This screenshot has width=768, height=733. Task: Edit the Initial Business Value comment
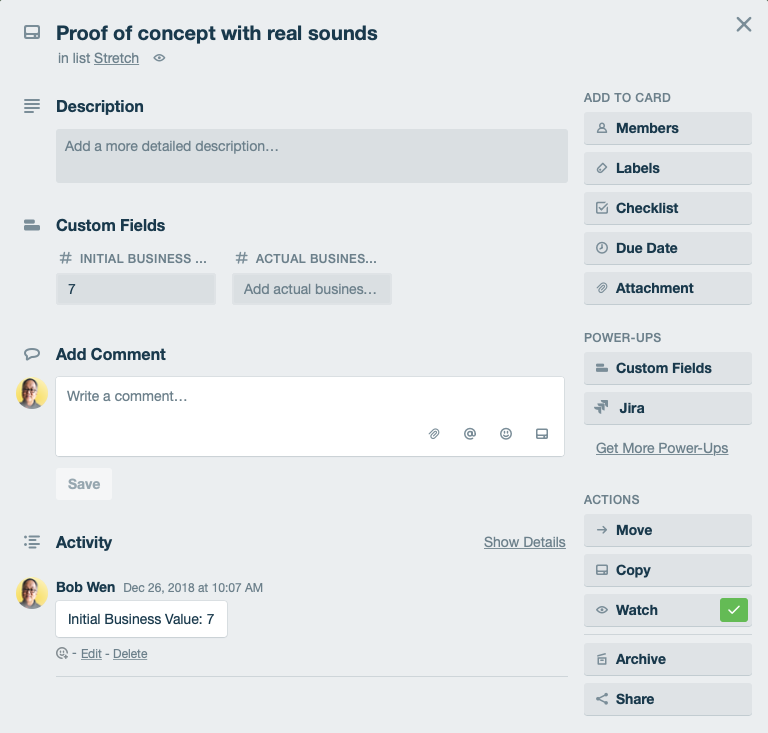91,654
